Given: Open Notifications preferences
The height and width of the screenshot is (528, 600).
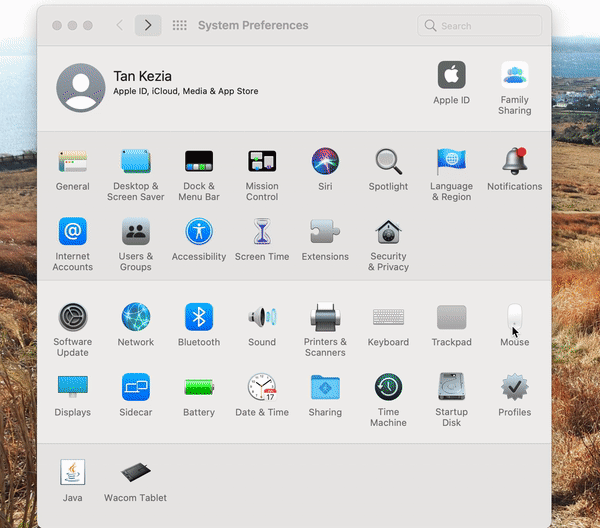Looking at the screenshot, I should click(x=514, y=162).
